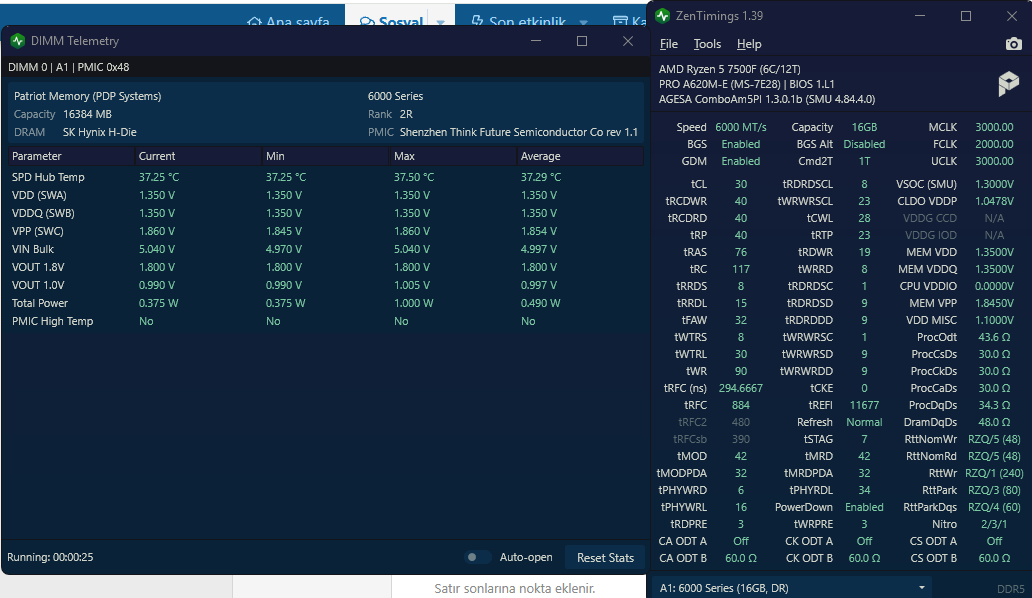Select the VPP (SWC) row label
The width and height of the screenshot is (1032, 598).
pyautogui.click(x=38, y=231)
